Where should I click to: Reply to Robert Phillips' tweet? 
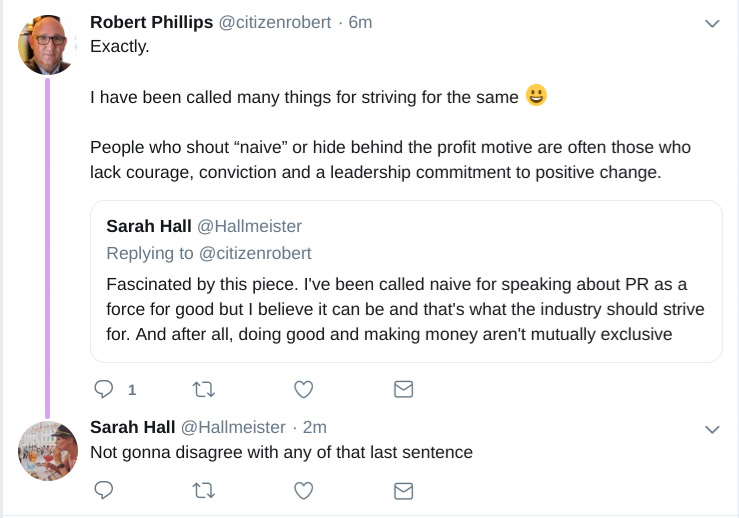(x=103, y=389)
